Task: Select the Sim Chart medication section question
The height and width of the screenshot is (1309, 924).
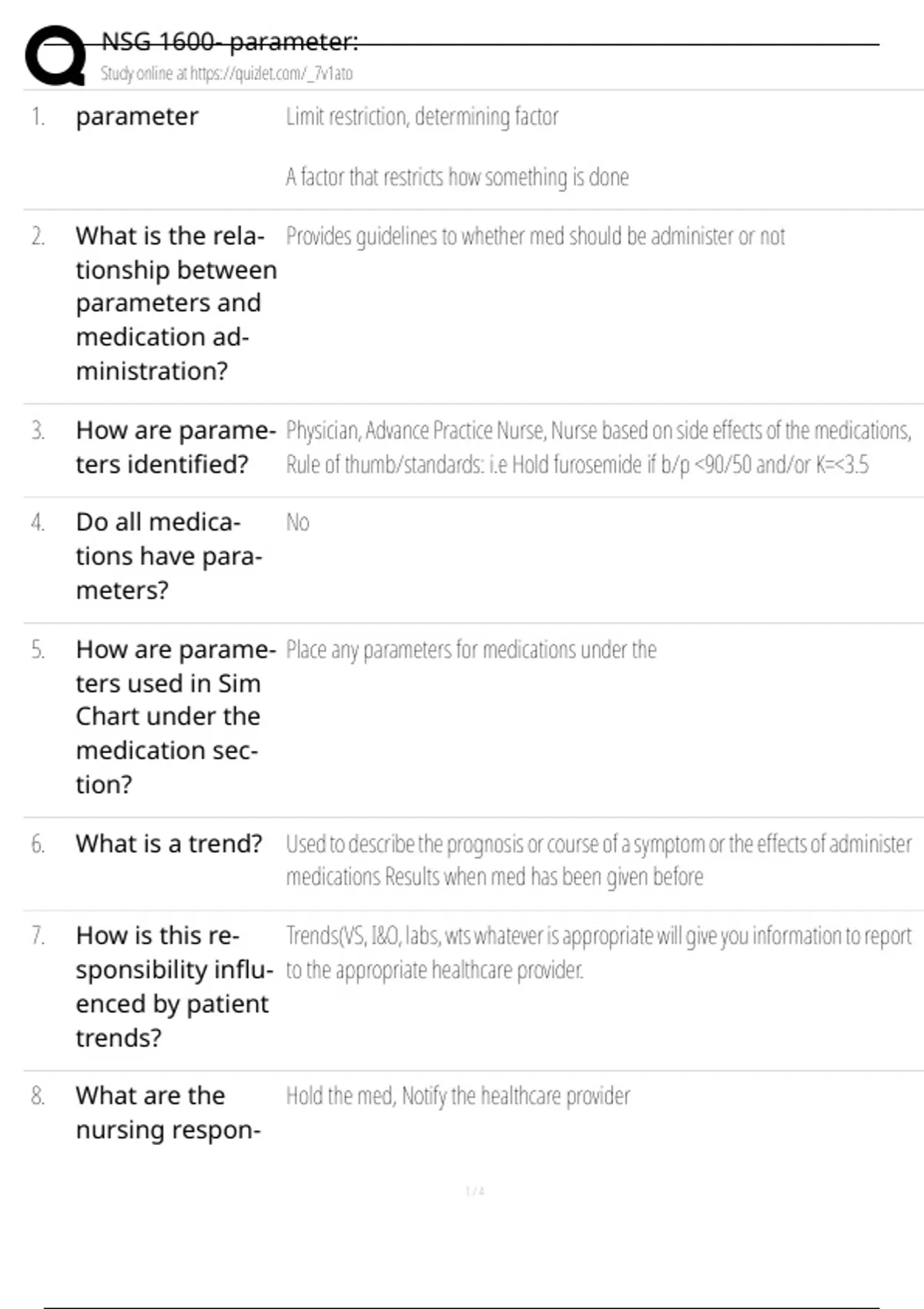Action: click(176, 717)
